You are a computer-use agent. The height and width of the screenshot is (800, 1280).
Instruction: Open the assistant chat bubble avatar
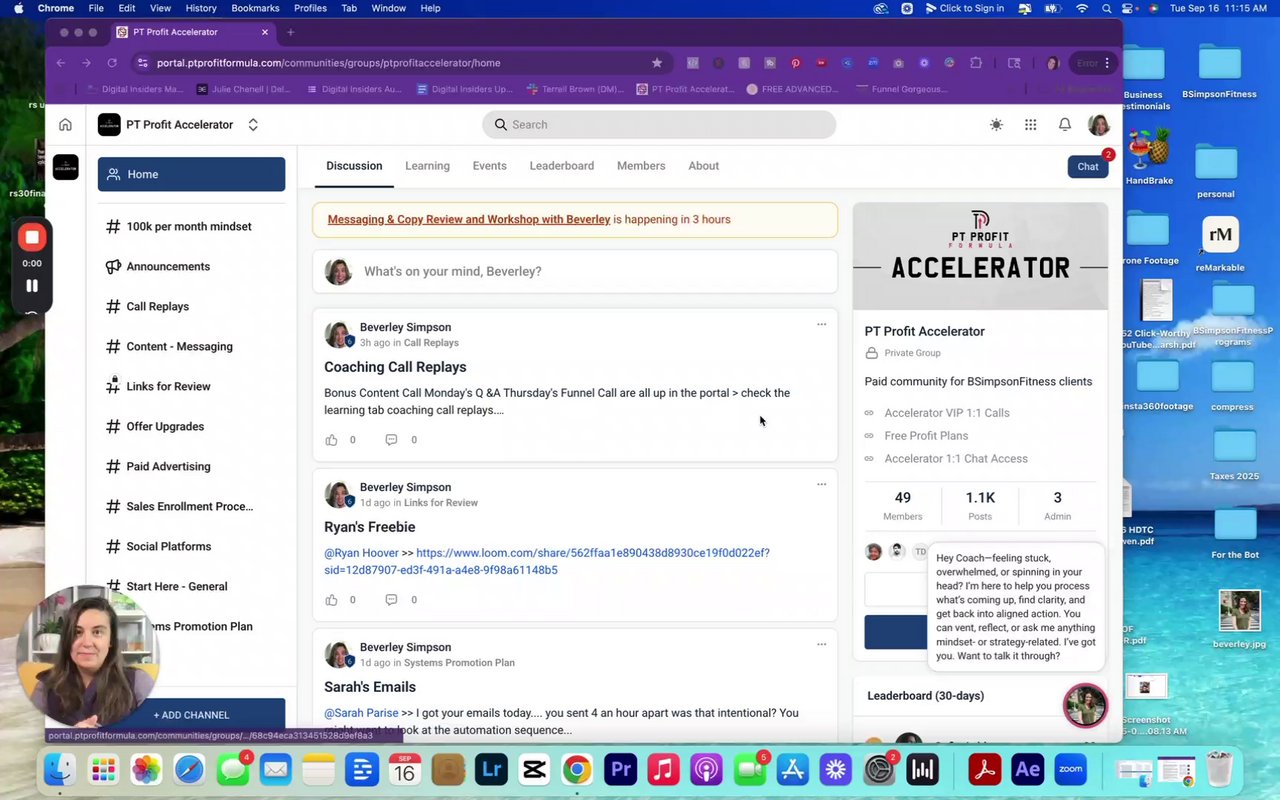(x=1085, y=705)
